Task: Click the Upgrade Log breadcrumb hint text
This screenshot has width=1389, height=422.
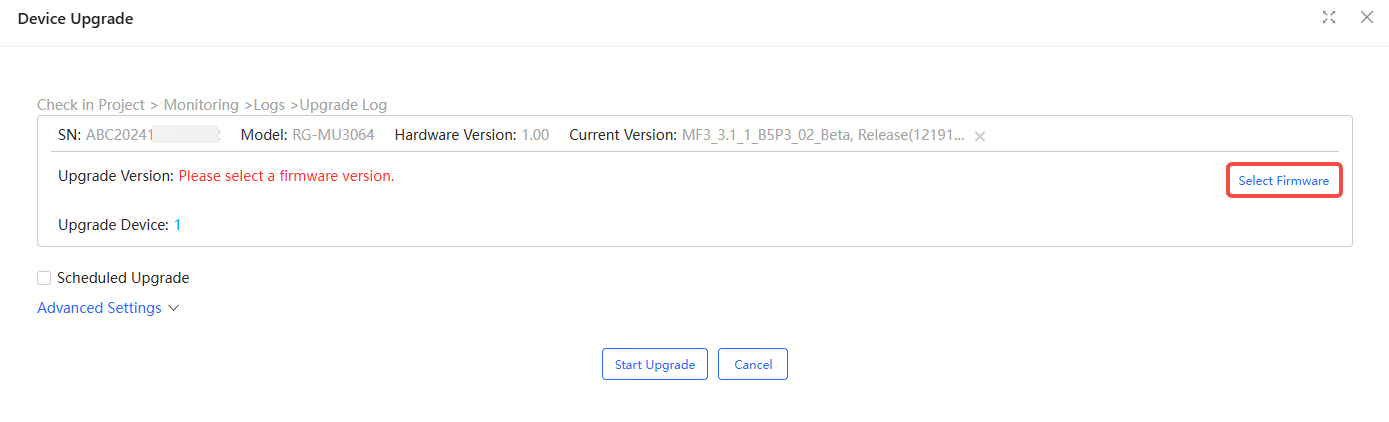Action: click(x=343, y=105)
